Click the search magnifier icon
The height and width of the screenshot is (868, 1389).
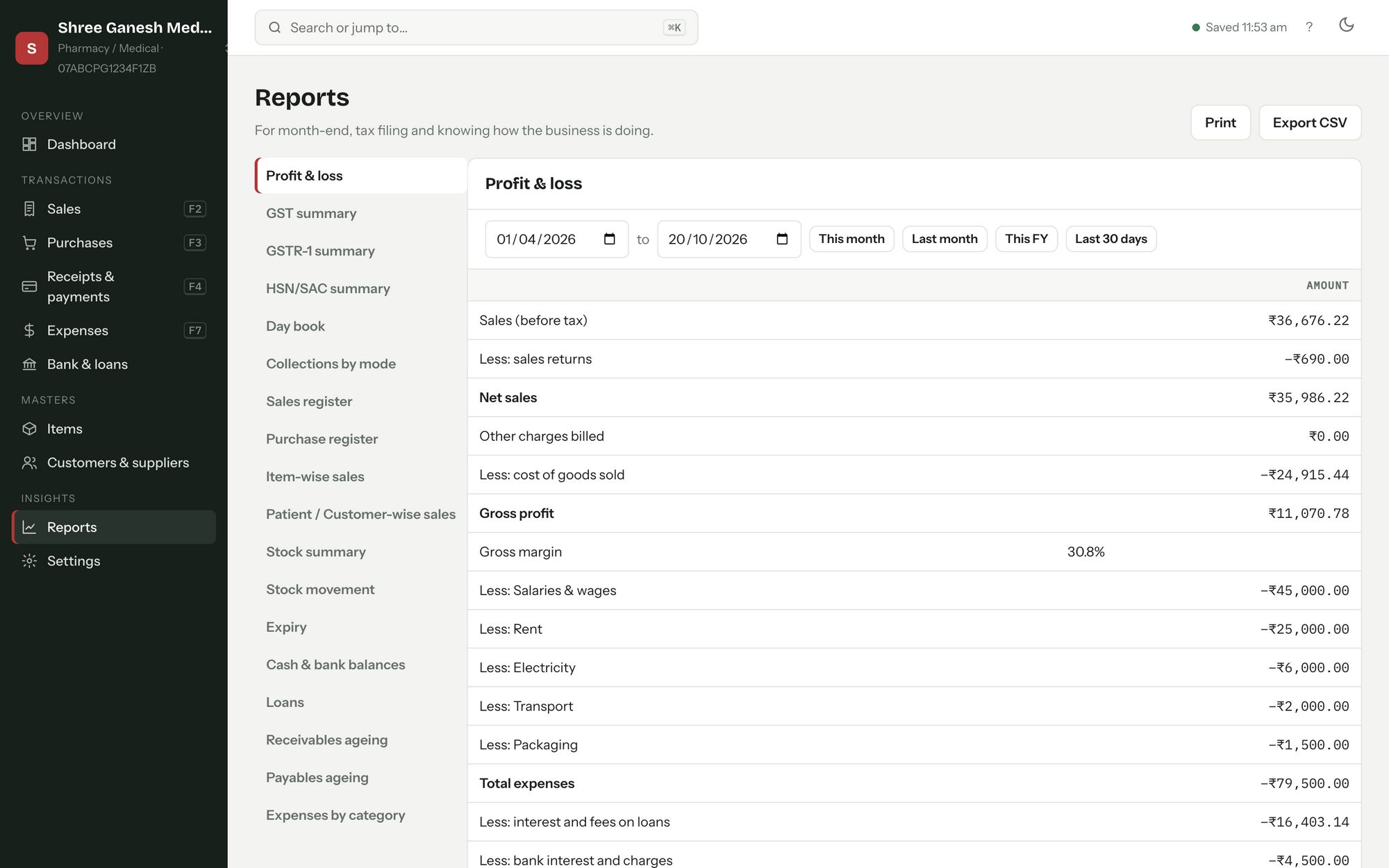[x=274, y=28]
